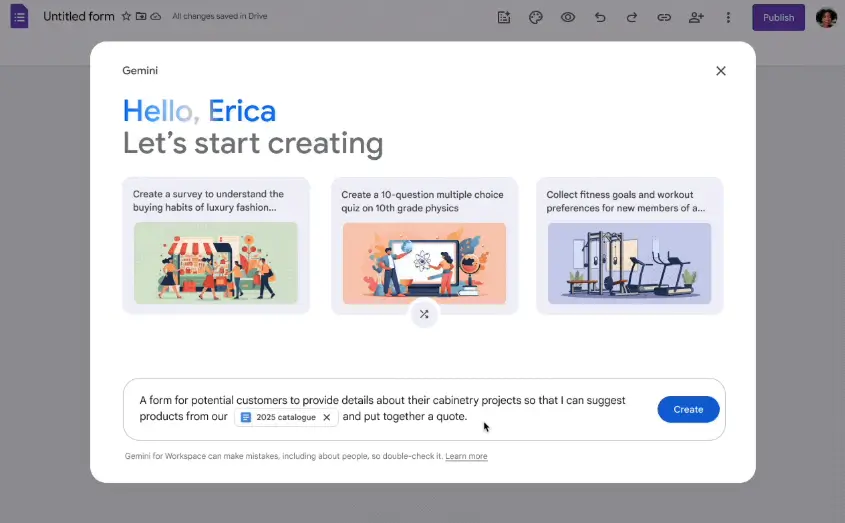This screenshot has width=845, height=523.
Task: Click the All changes saved in Drive text
Action: pyautogui.click(x=219, y=16)
